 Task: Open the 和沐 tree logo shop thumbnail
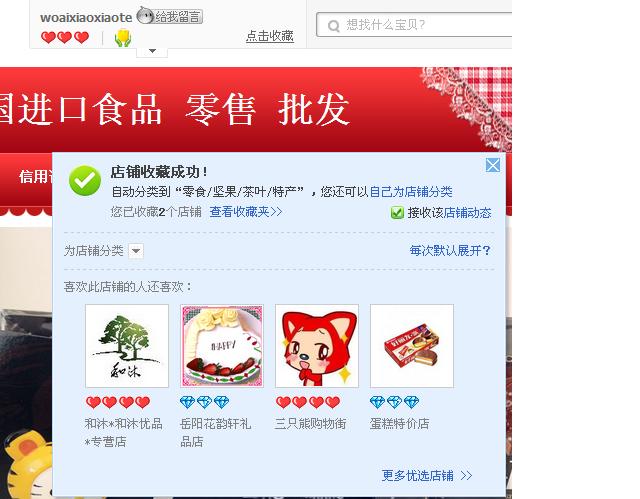[127, 346]
